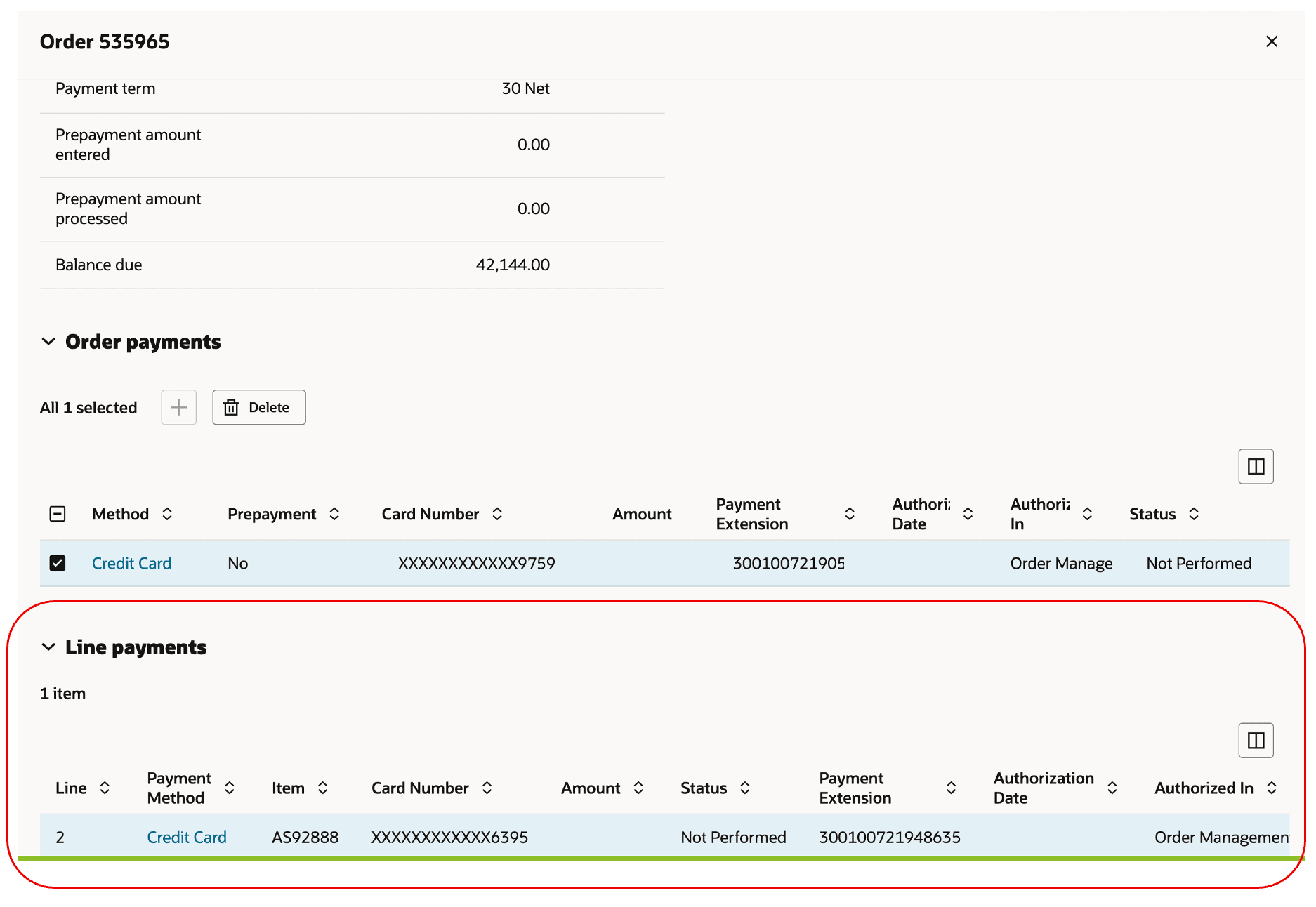Open the Credit Card link in Order payments
The height and width of the screenshot is (907, 1316).
click(x=131, y=563)
